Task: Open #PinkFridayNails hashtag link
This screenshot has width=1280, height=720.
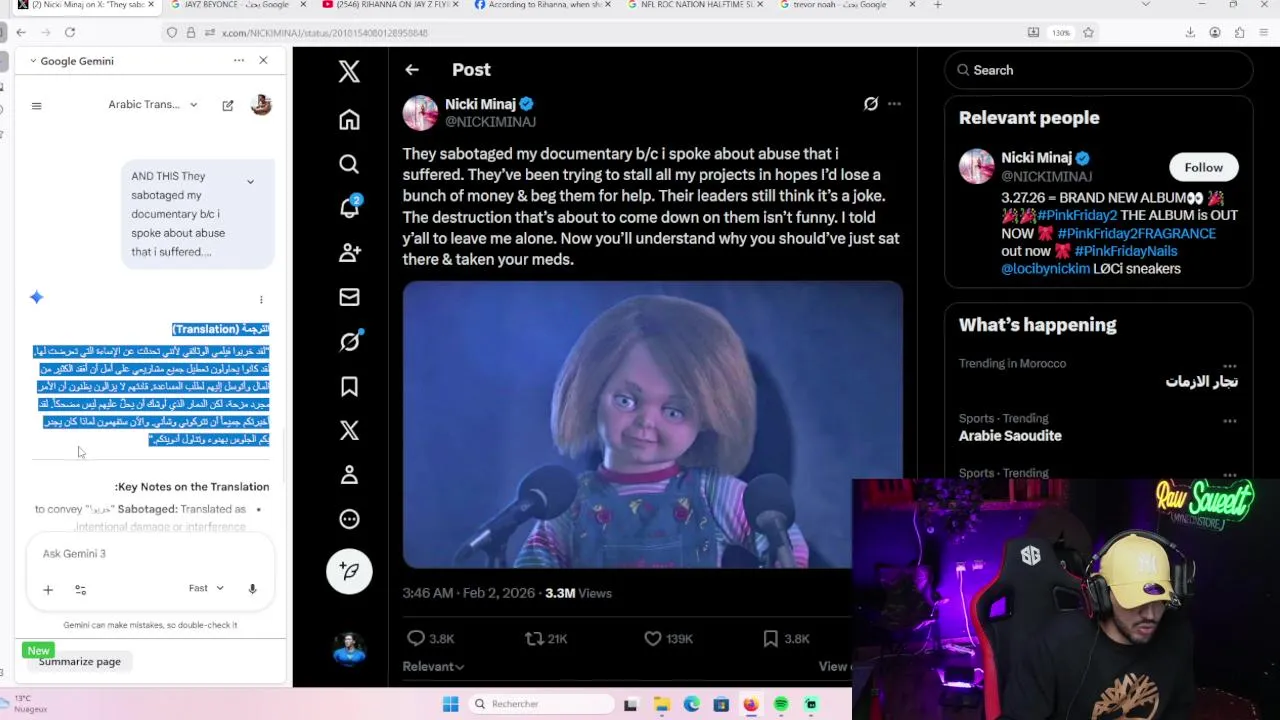Action: [x=1125, y=251]
